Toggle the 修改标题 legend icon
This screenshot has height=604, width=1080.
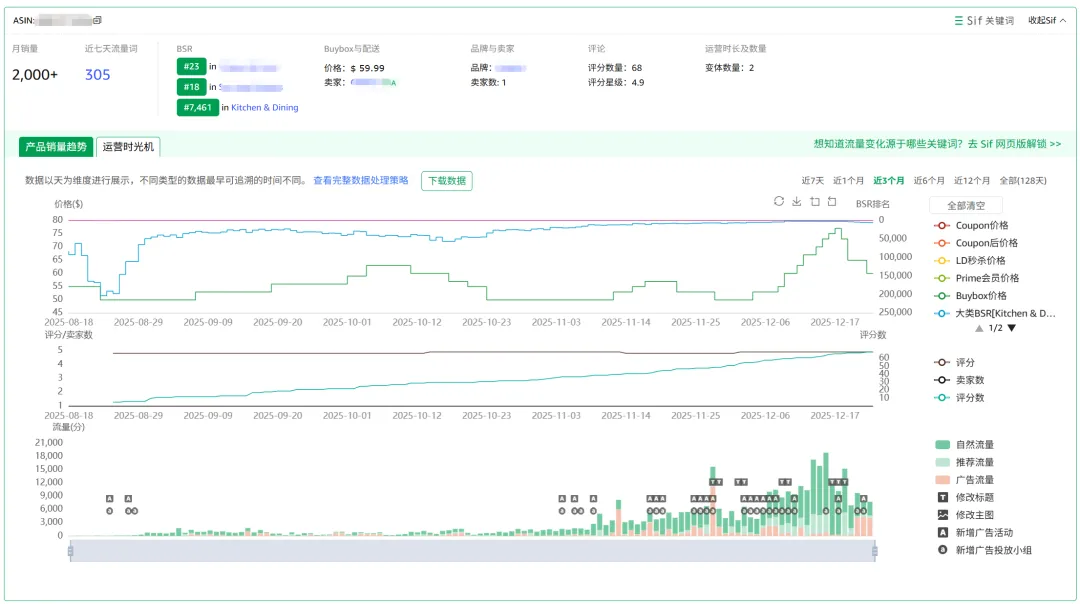click(x=942, y=497)
